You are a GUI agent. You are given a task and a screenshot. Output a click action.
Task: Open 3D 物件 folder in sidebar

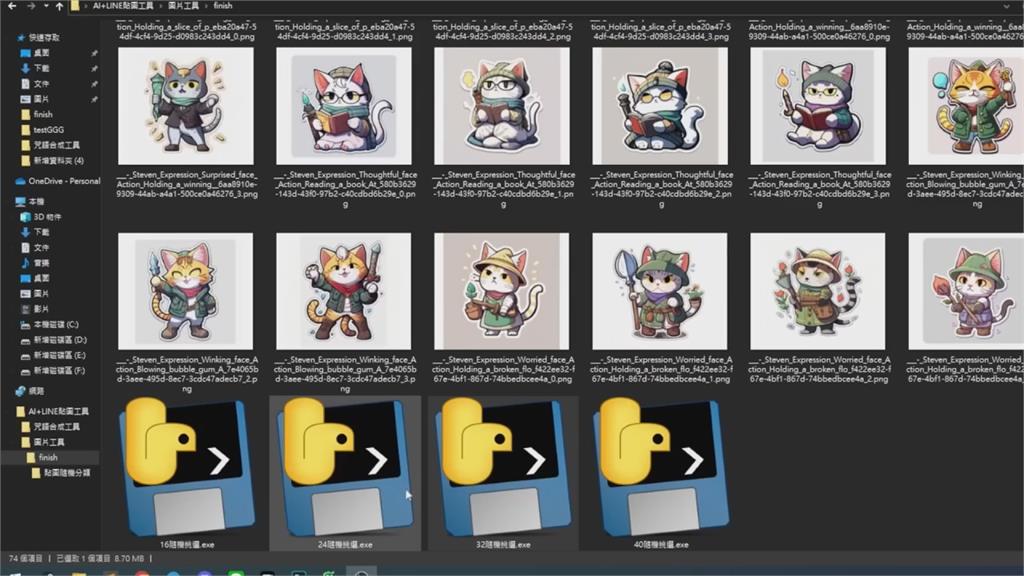46,216
